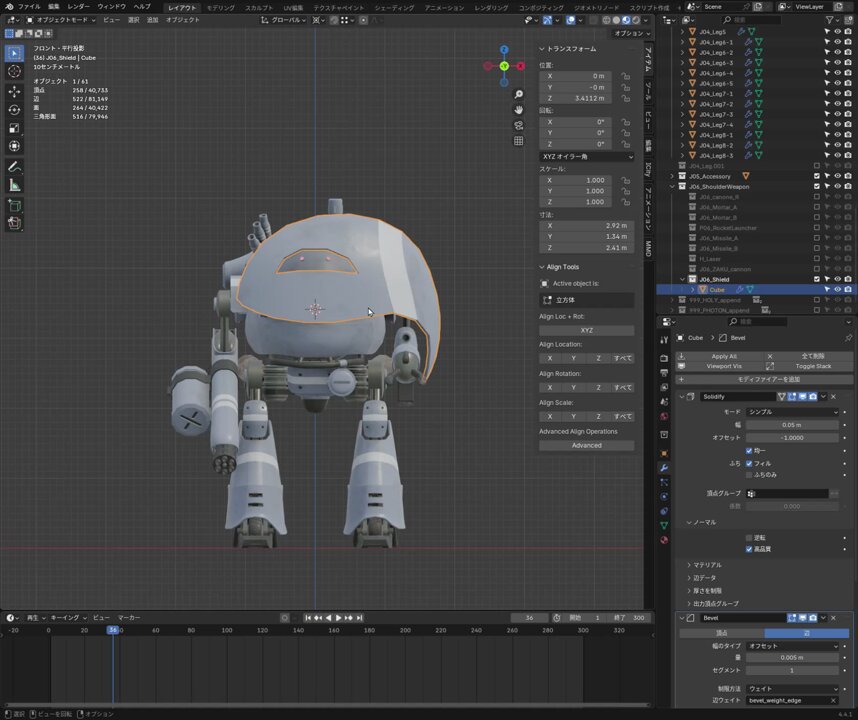
Task: Switch to the モデリング workspace tab
Action: click(220, 8)
